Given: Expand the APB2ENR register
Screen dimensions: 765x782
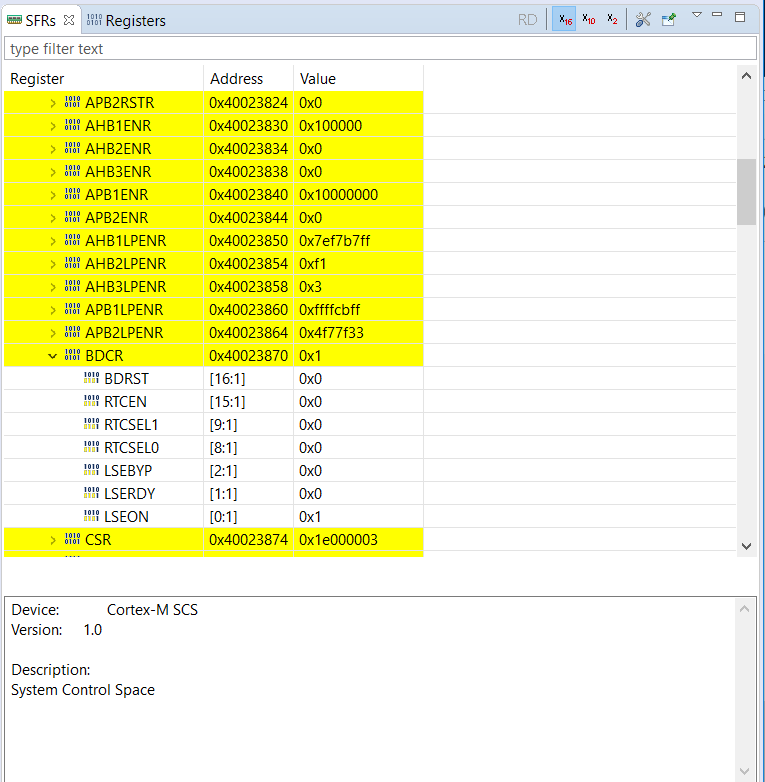Looking at the screenshot, I should pos(53,218).
